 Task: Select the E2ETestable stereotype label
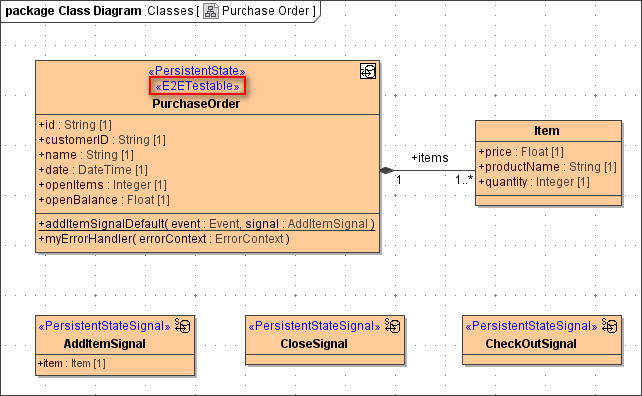coord(197,86)
